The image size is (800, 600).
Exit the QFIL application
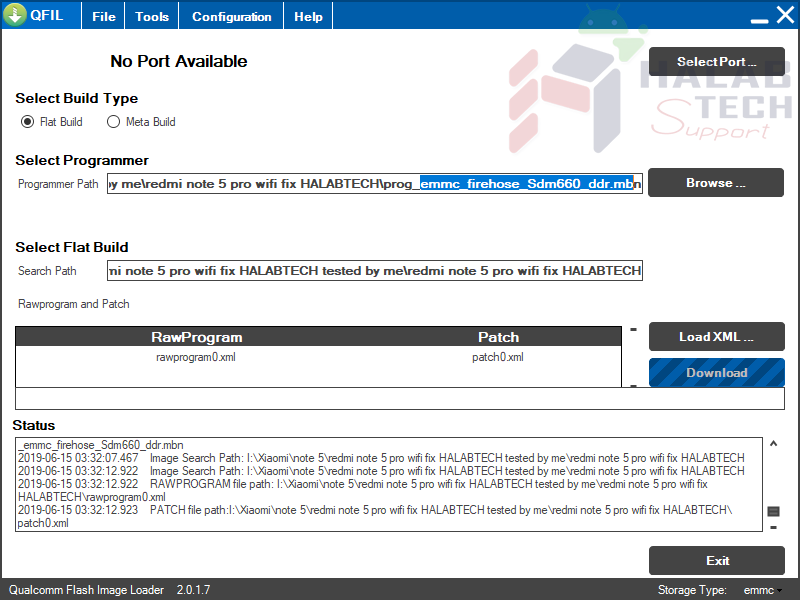click(716, 561)
